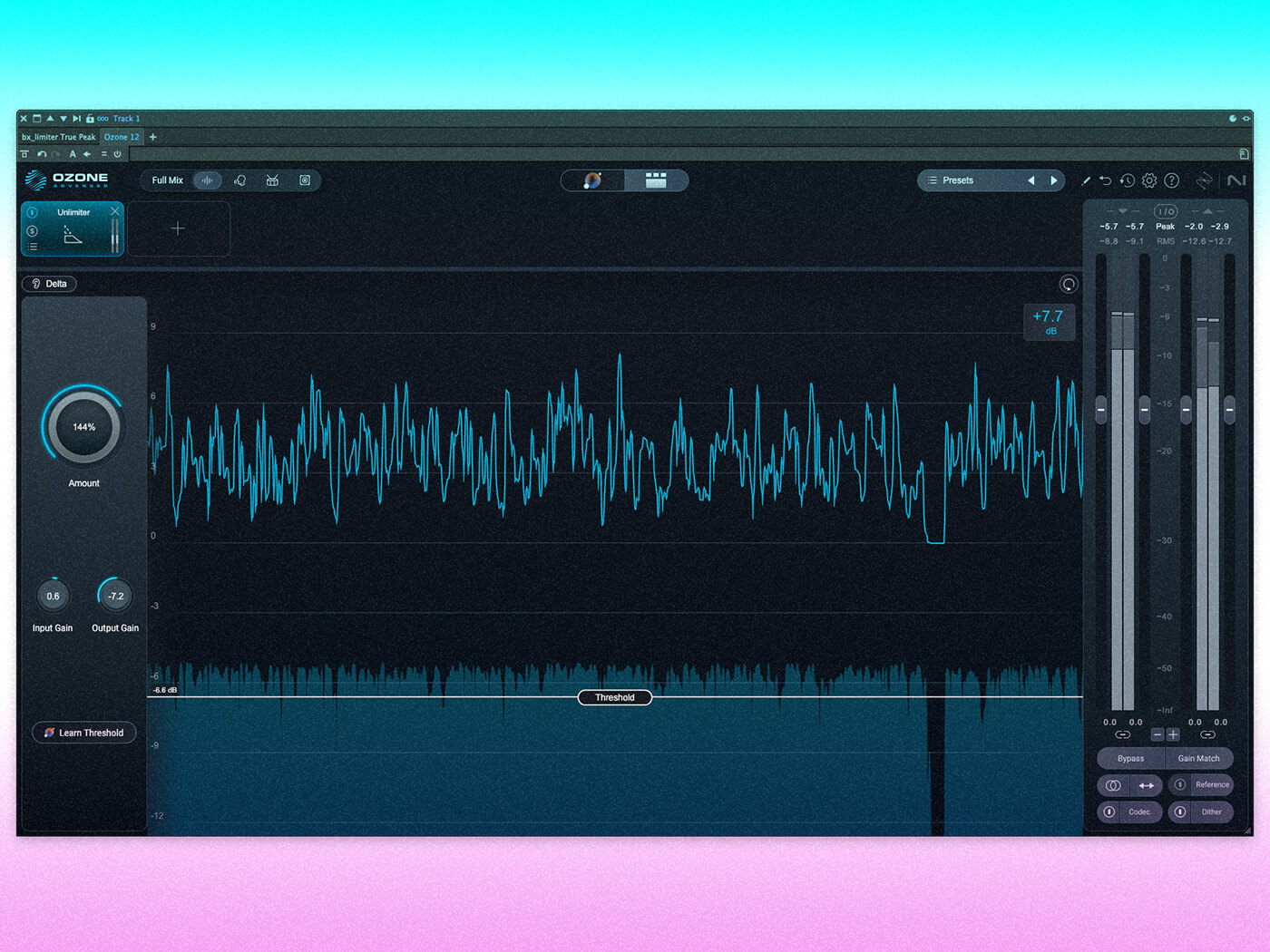The height and width of the screenshot is (952, 1270).
Task: Open the undo history clock icon
Action: coord(1127,180)
